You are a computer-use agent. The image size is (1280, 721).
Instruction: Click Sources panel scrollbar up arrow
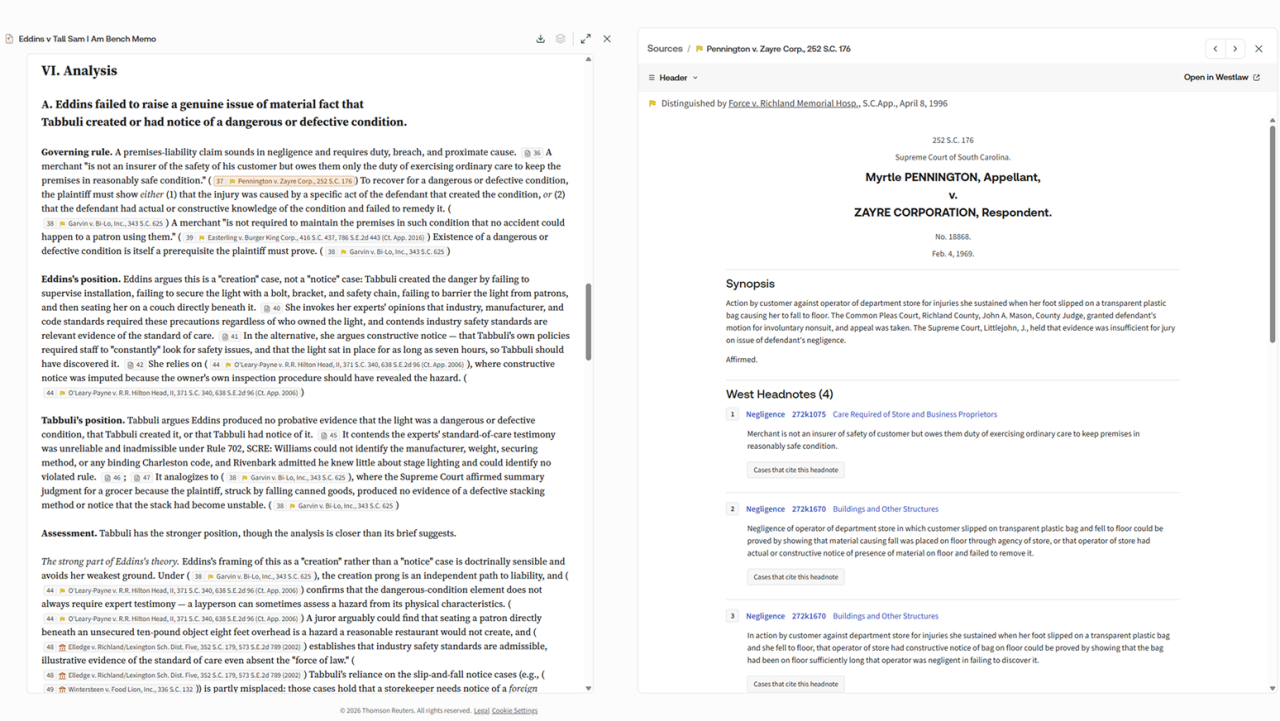coord(1272,120)
